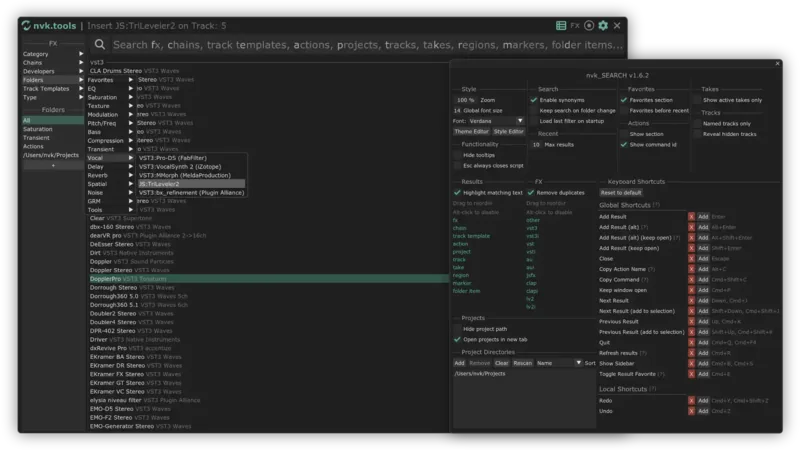This screenshot has width=800, height=450.
Task: Click red X for Previous Result shortcut
Action: coord(691,321)
